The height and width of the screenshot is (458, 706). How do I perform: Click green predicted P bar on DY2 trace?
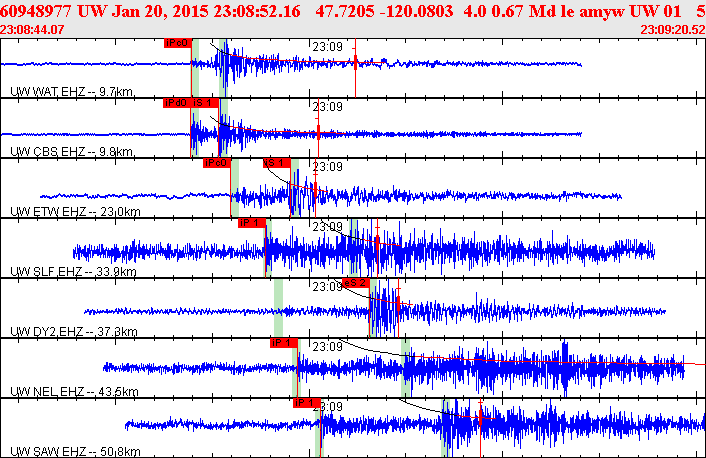point(278,308)
